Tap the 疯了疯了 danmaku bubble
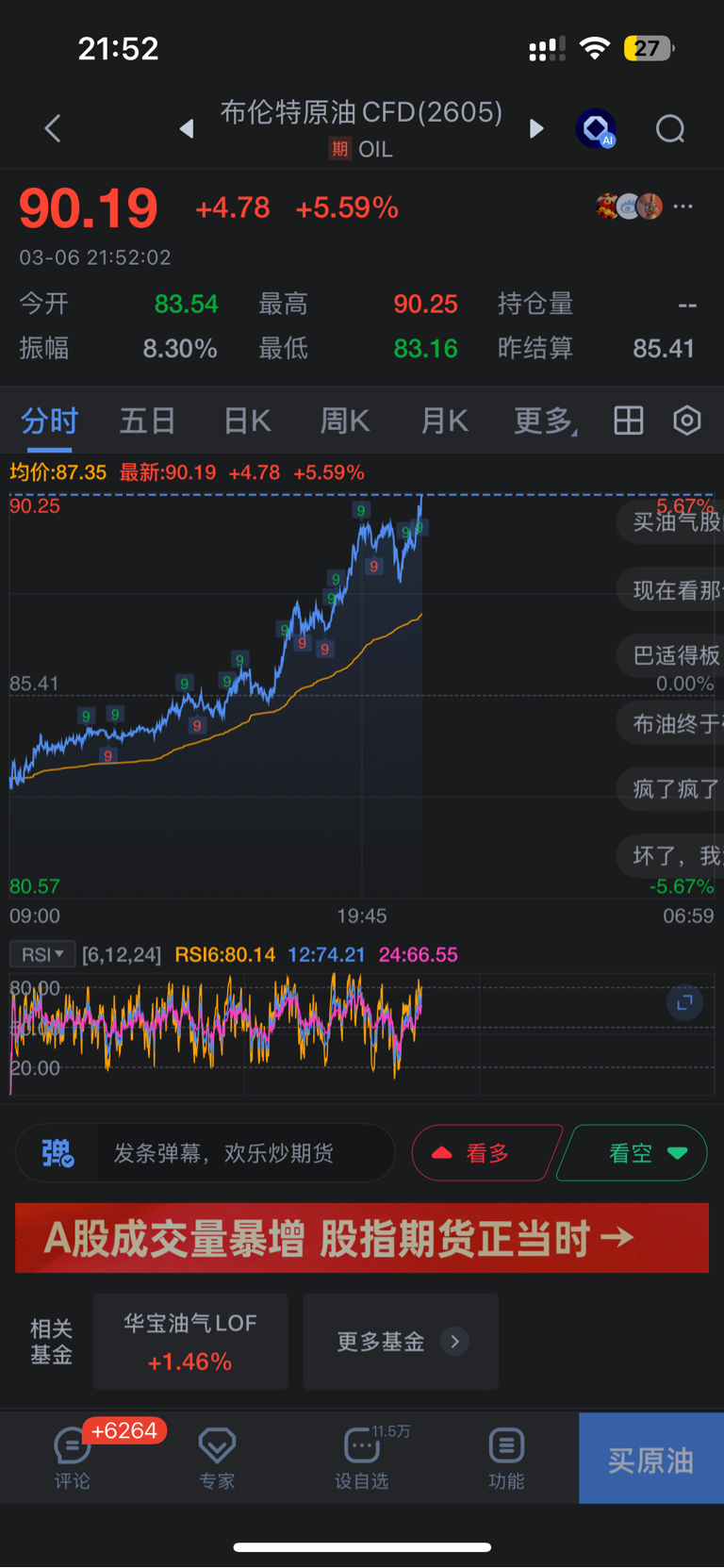This screenshot has height=1568, width=724. coord(670,788)
